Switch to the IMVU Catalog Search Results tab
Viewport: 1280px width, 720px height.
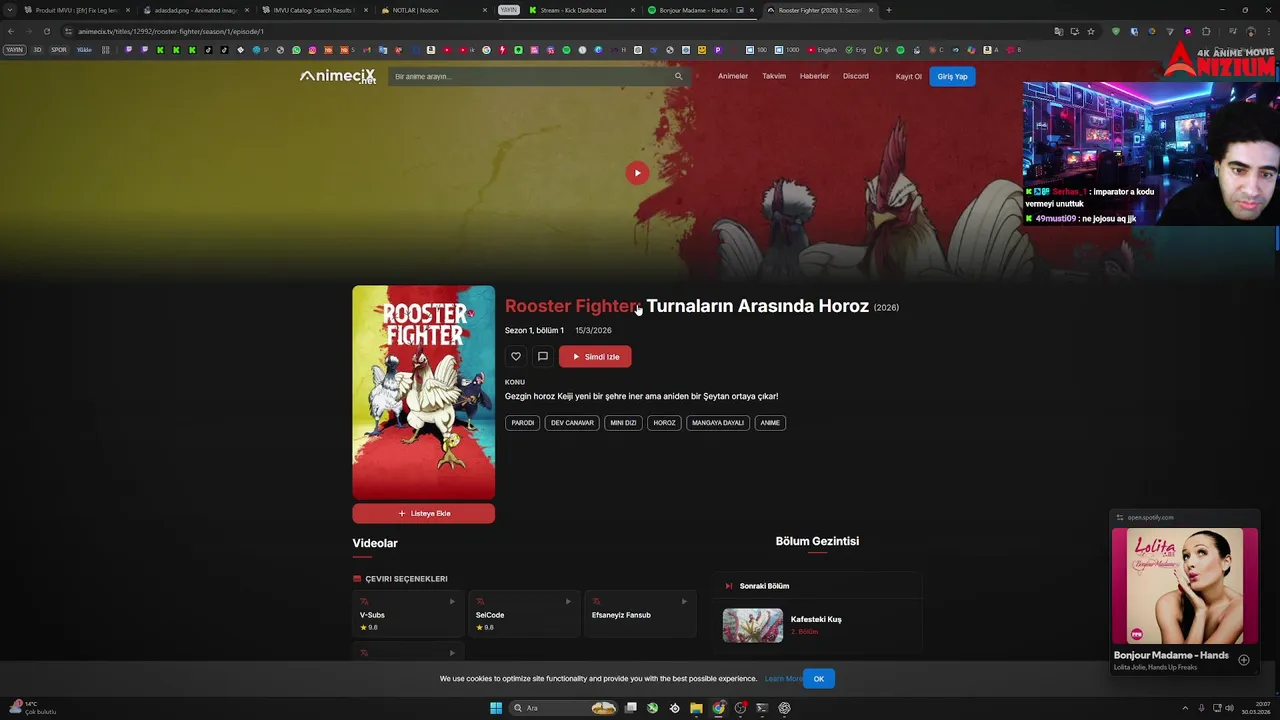pos(313,10)
